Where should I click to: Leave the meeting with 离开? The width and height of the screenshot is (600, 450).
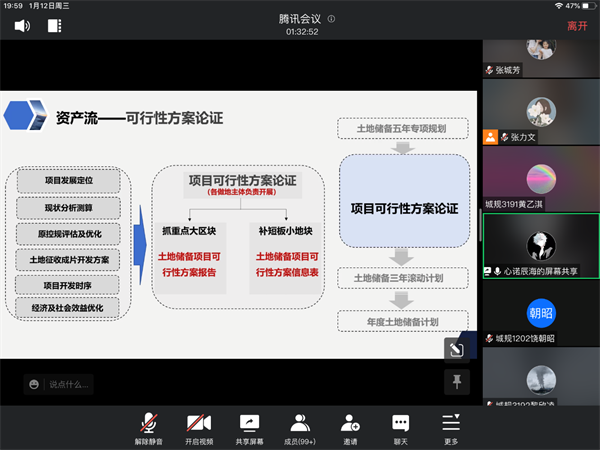point(577,26)
